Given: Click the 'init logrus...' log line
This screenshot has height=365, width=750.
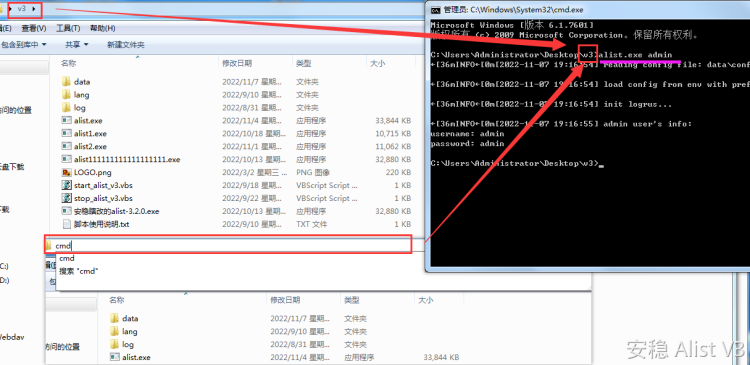Looking at the screenshot, I should tap(551, 104).
